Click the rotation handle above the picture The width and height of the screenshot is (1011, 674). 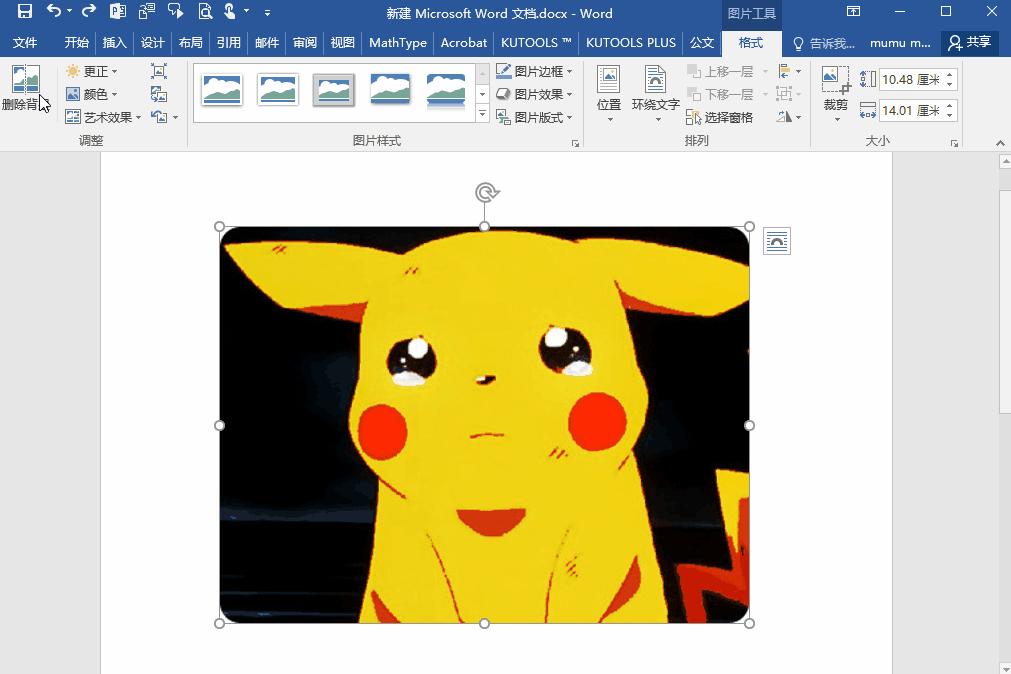[486, 192]
